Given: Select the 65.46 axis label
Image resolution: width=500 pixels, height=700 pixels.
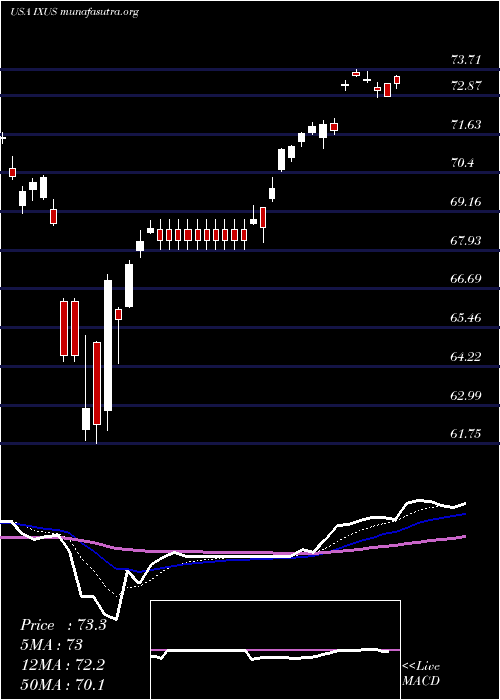Looking at the screenshot, I should tap(466, 318).
